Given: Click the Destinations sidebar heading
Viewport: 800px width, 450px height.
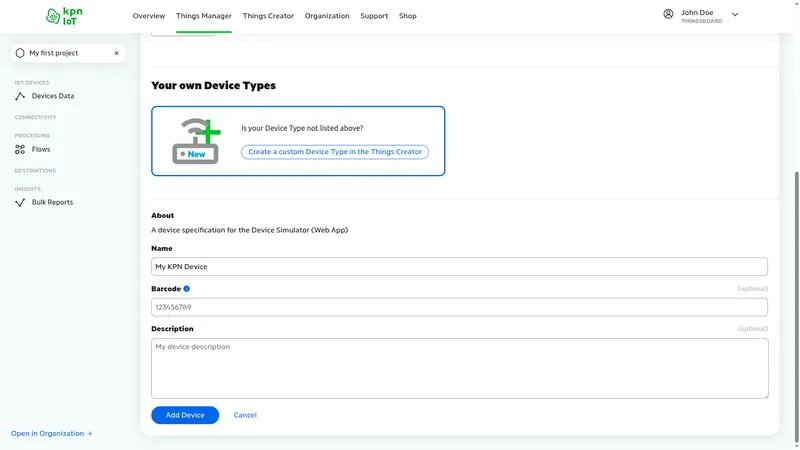Looking at the screenshot, I should point(35,171).
